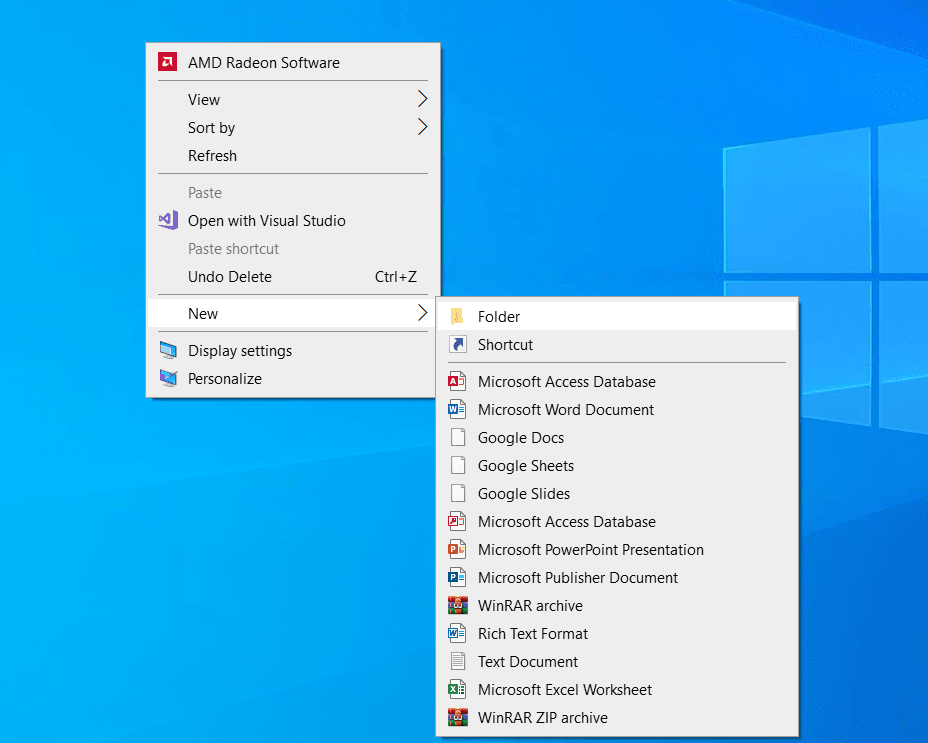Screen dimensions: 928x743
Task: Click the Shortcut arrow icon
Action: click(457, 344)
